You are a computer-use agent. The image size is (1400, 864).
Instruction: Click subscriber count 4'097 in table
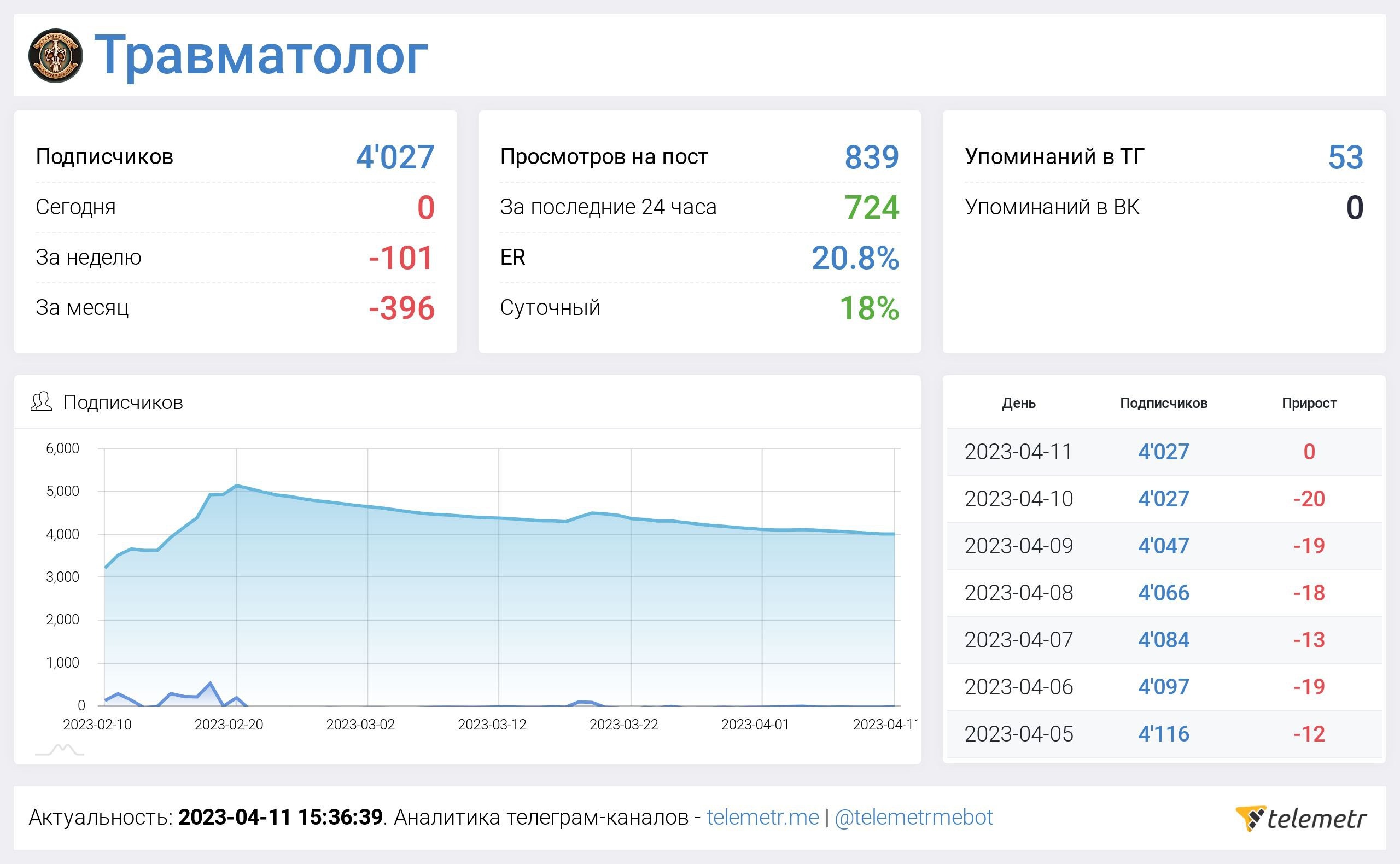1163,686
